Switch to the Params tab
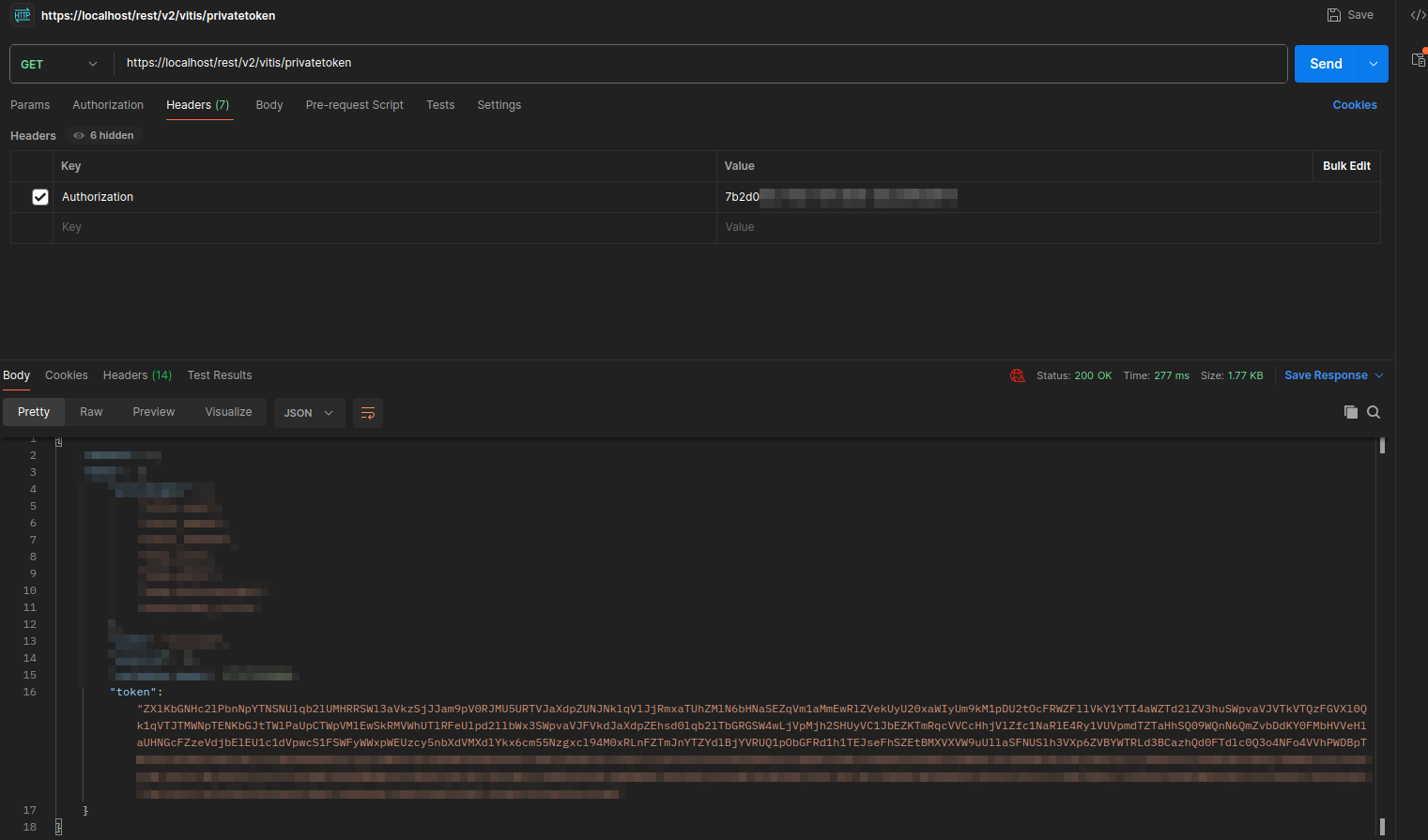This screenshot has width=1428, height=840. (30, 105)
